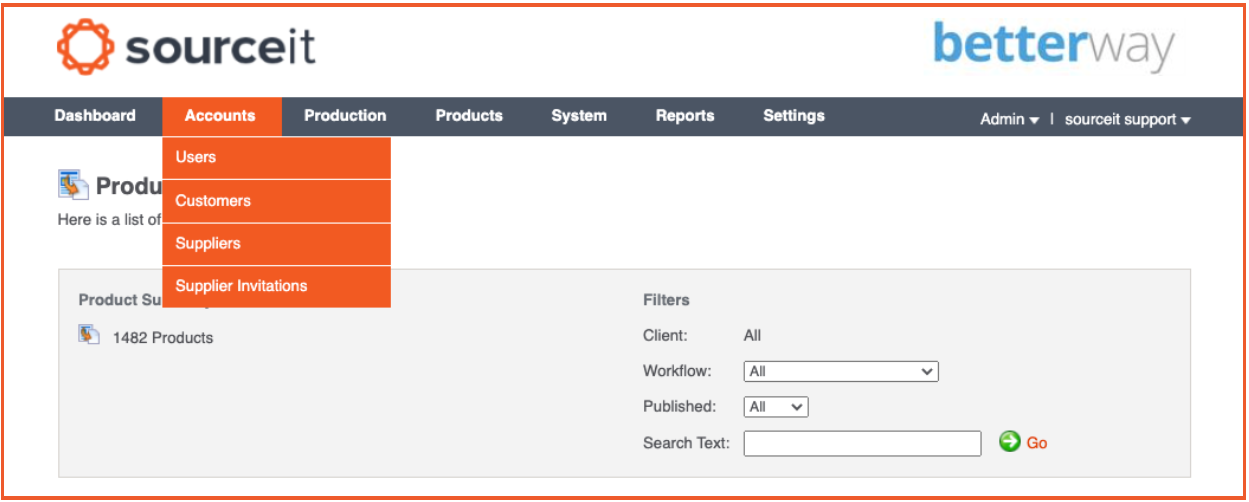Click the Go link
This screenshot has height=502, width=1249.
(1037, 443)
